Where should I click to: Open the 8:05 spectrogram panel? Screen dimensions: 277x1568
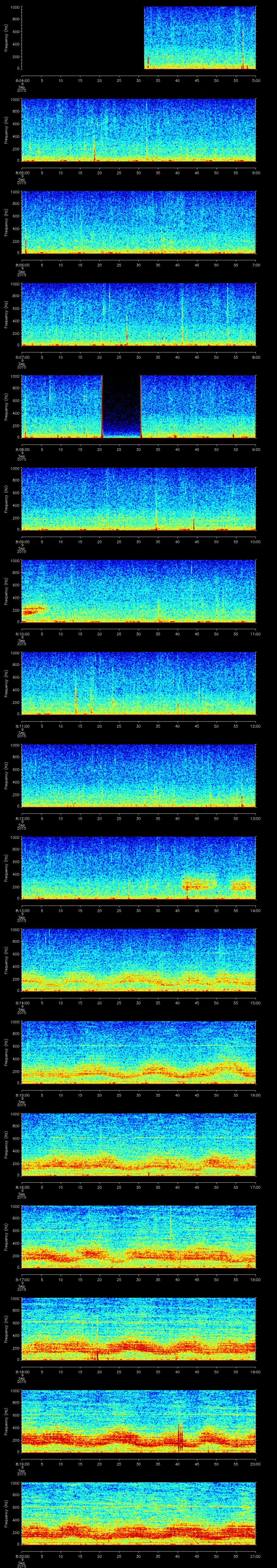(x=139, y=130)
